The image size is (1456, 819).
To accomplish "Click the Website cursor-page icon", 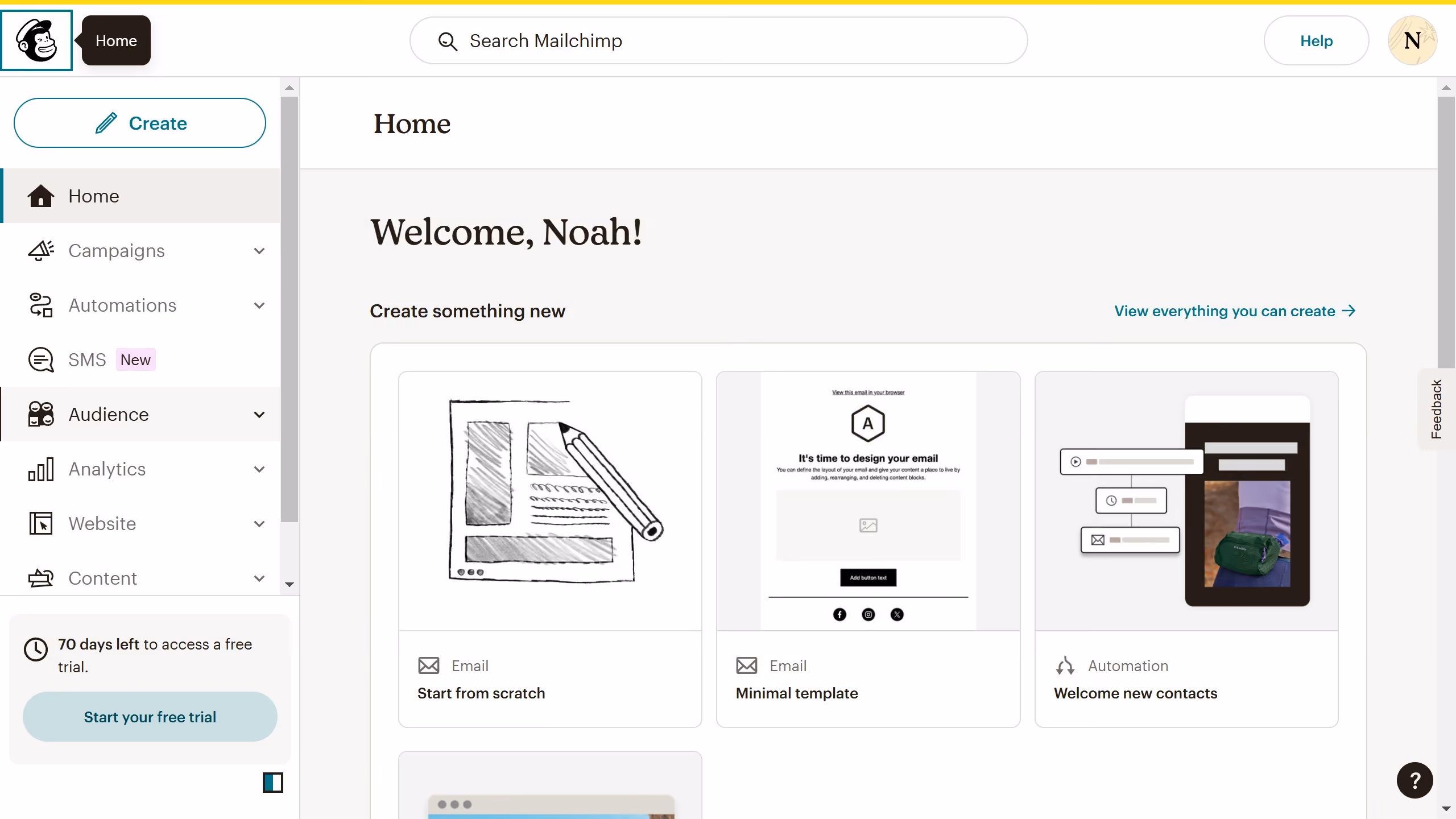I will click(41, 524).
